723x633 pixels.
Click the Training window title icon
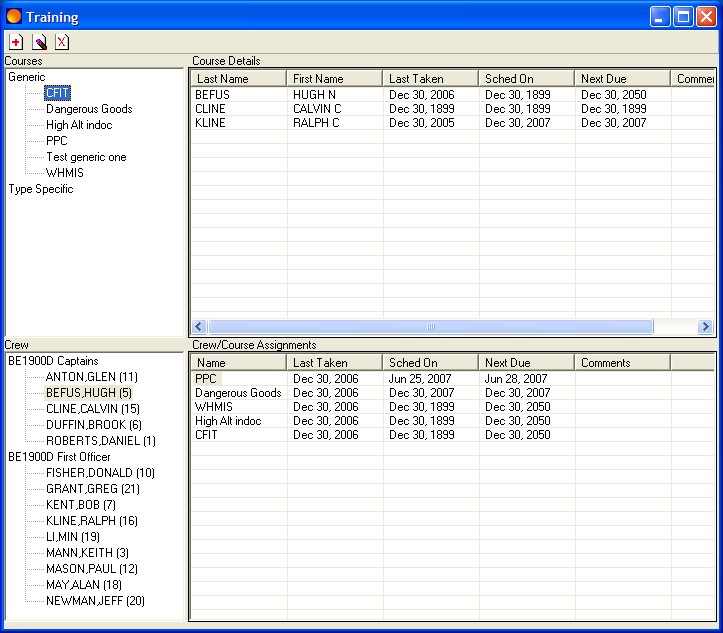coord(14,17)
